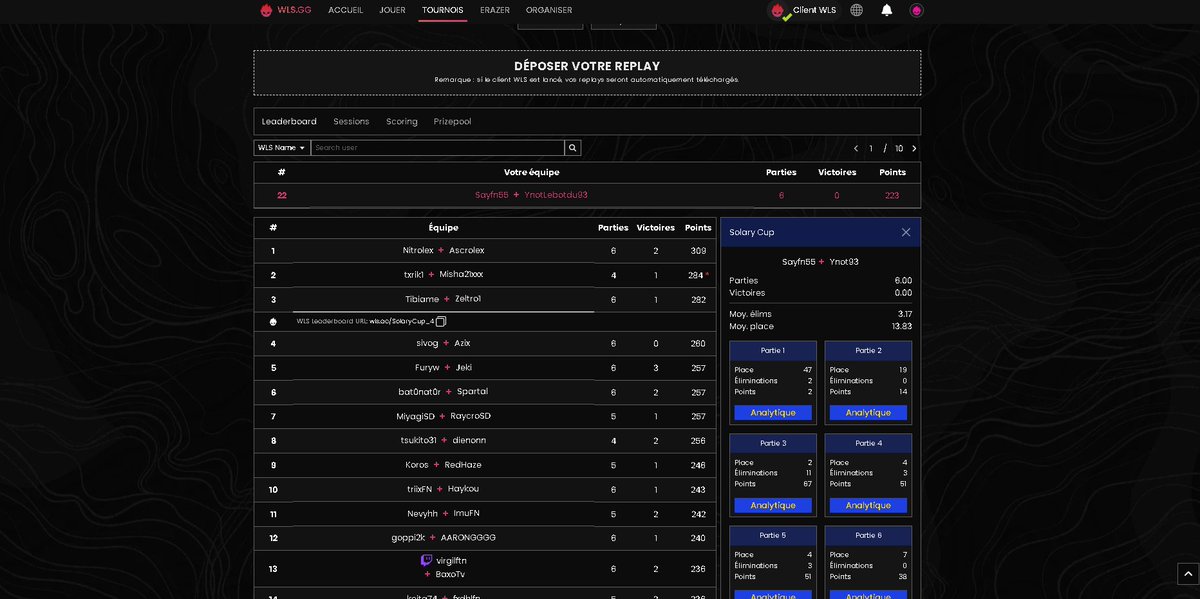The image size is (1200, 599).
Task: Switch to the Sessions tab
Action: (x=351, y=121)
